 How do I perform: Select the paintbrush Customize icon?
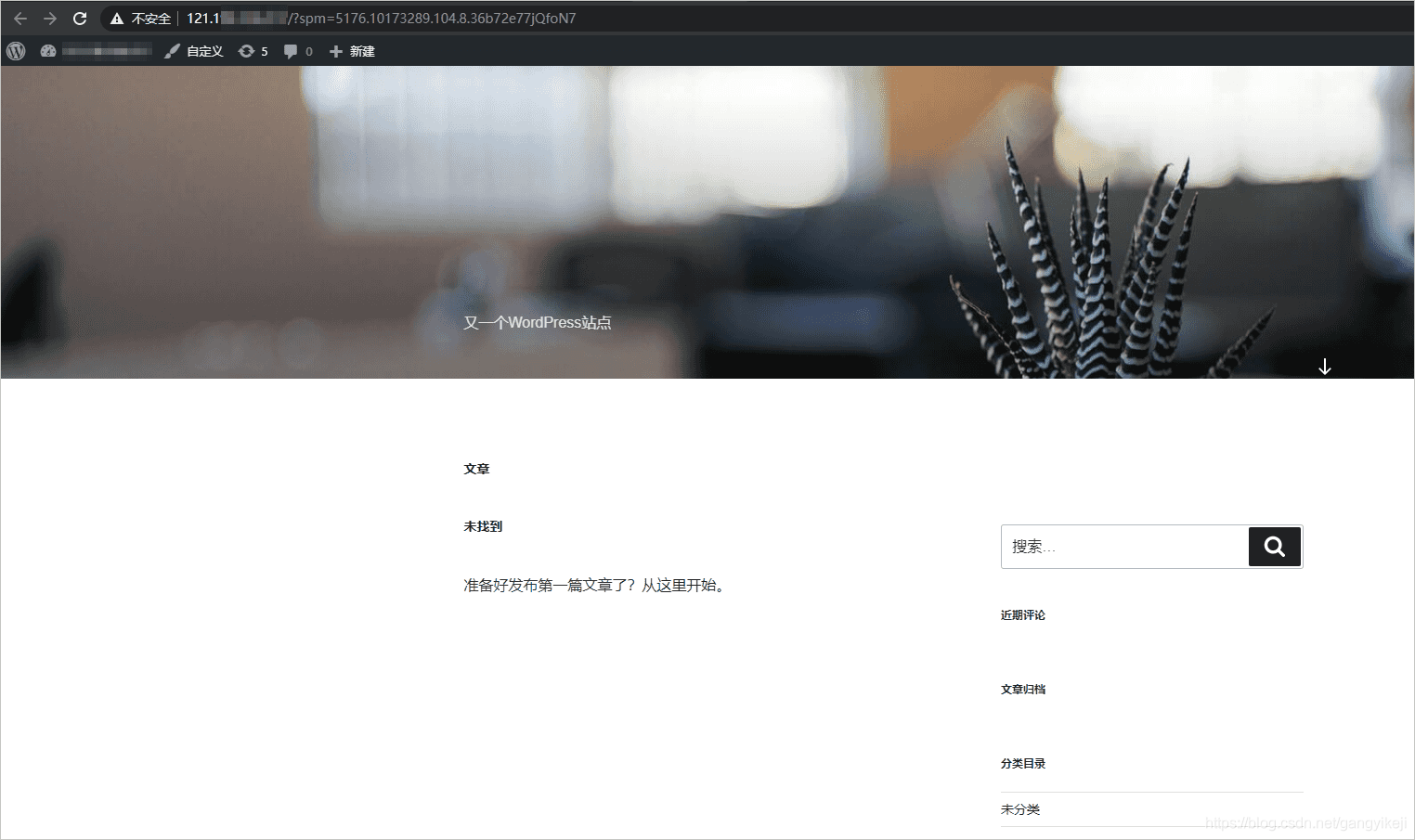172,51
